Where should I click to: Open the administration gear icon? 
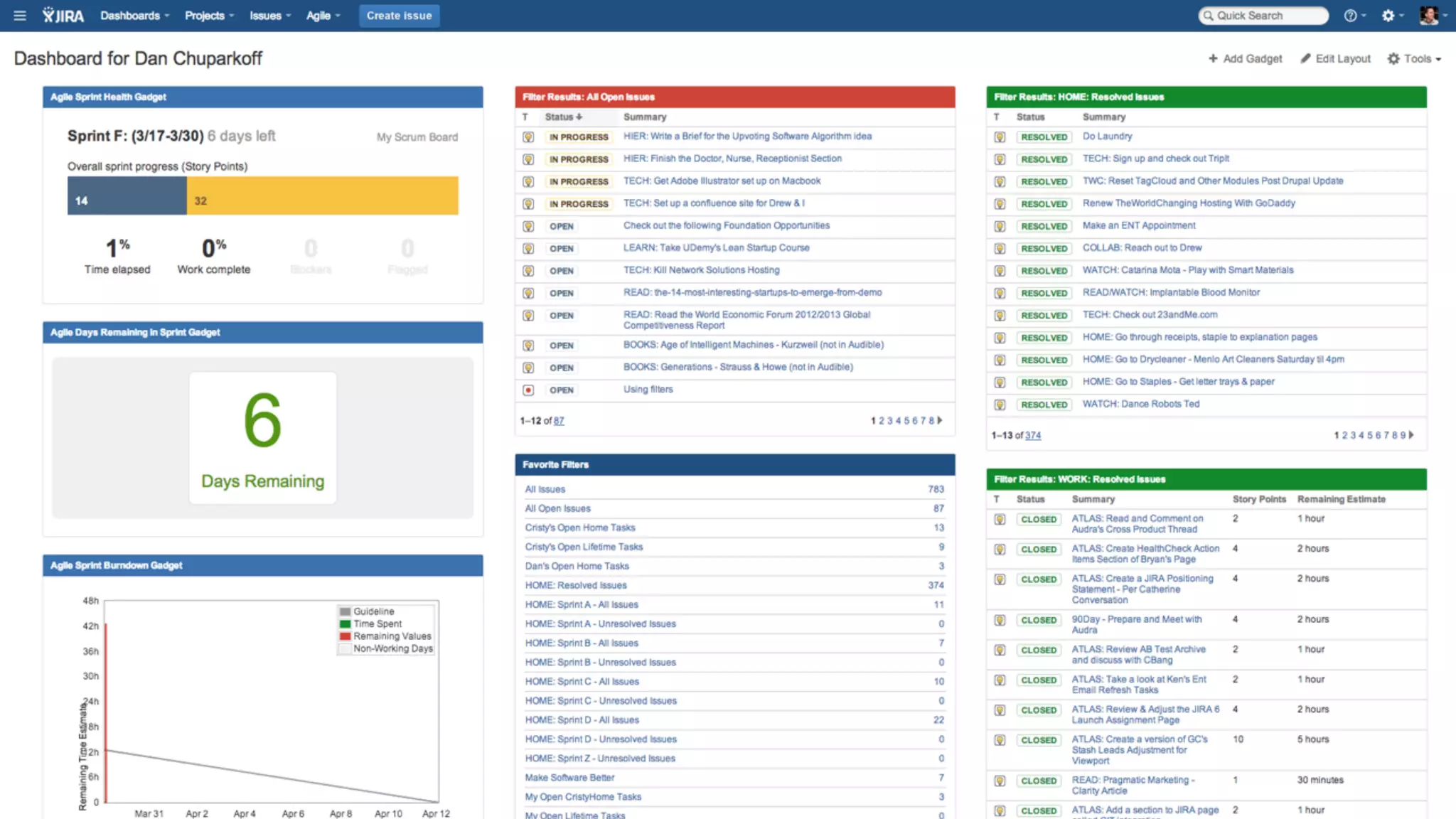[1388, 16]
